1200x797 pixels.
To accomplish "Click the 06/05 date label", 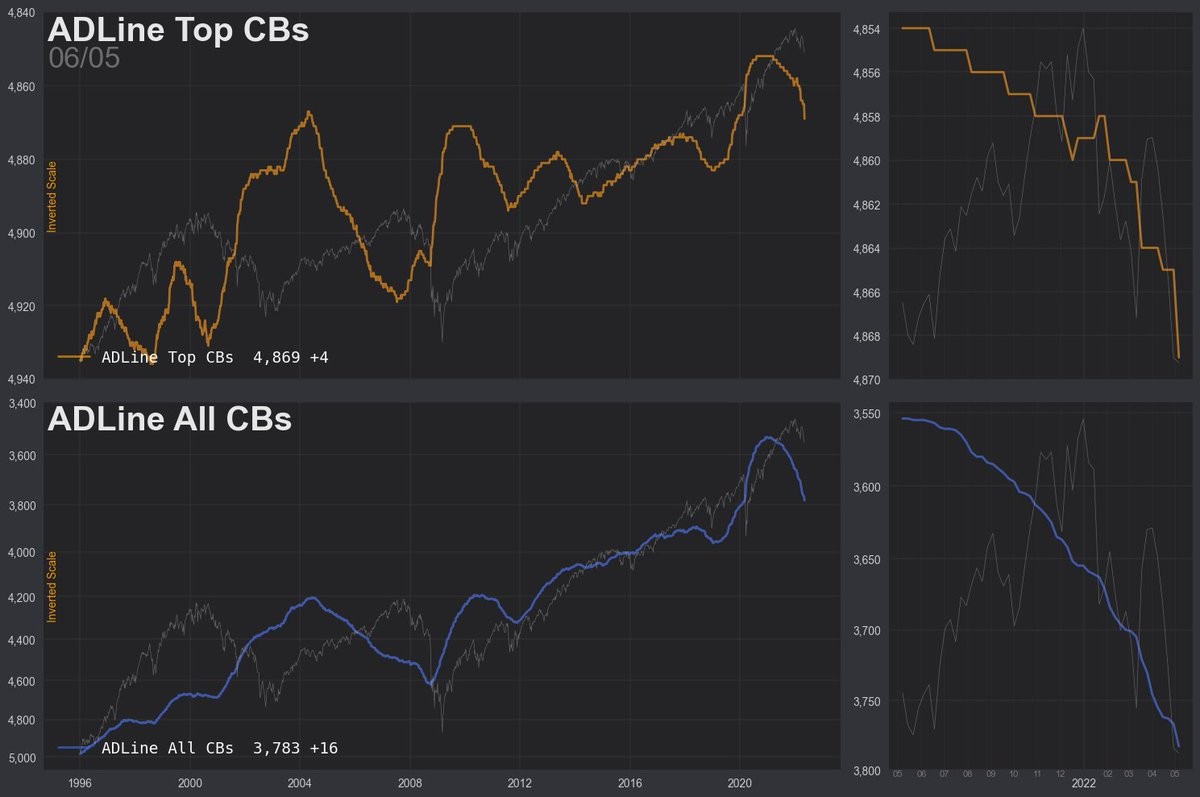I will [84, 58].
